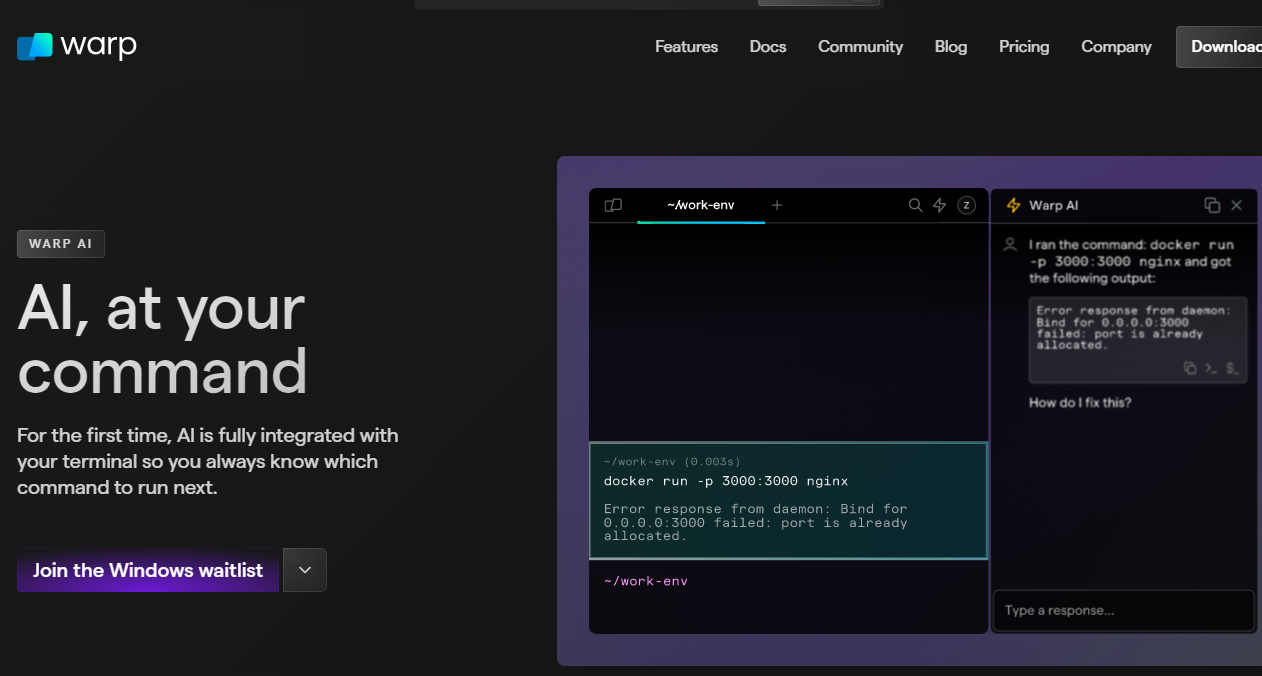Click the user avatar icon in the AI chat
Image resolution: width=1262 pixels, height=676 pixels.
[x=1010, y=244]
